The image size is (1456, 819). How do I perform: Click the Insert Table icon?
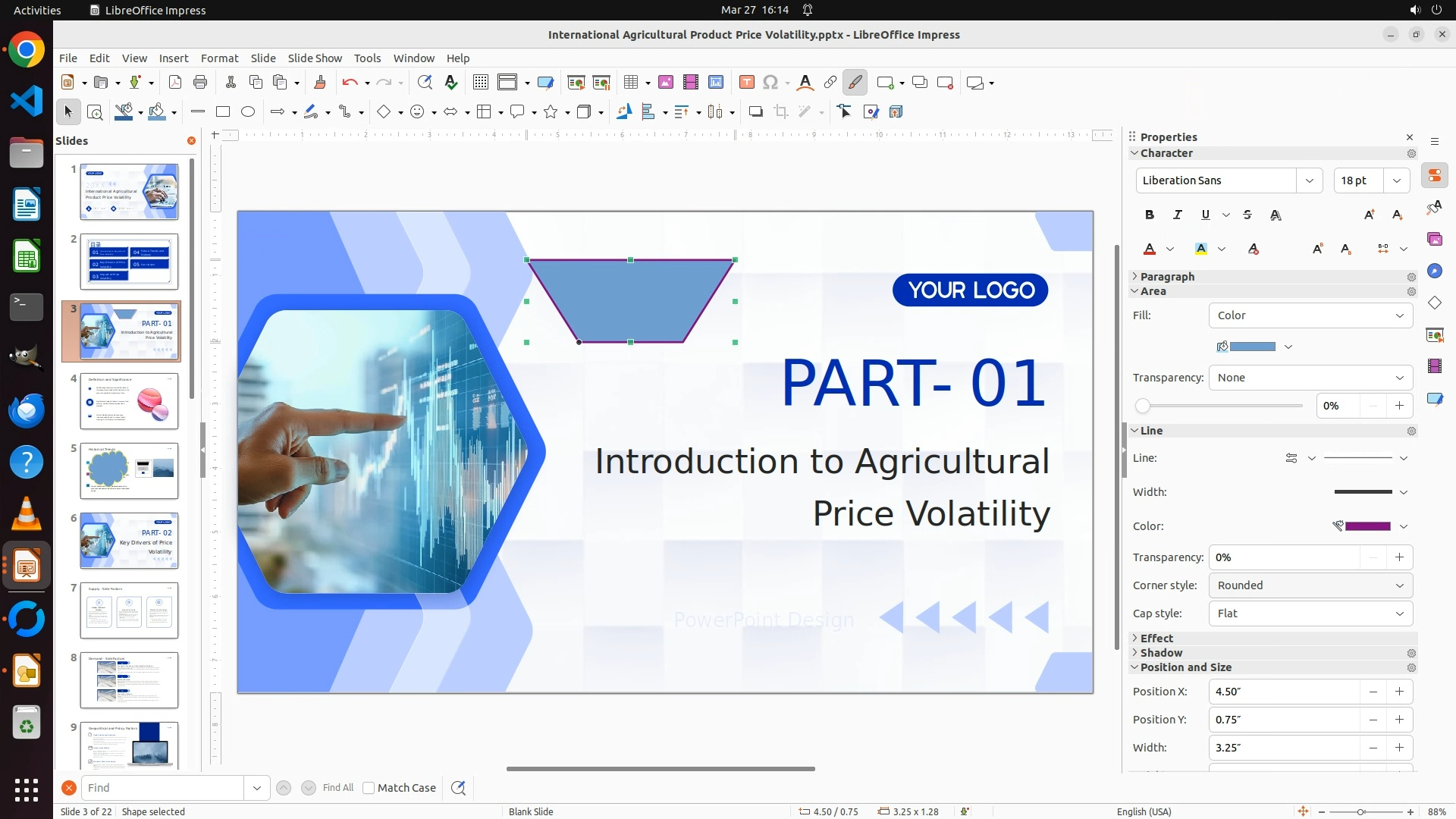pyautogui.click(x=631, y=83)
